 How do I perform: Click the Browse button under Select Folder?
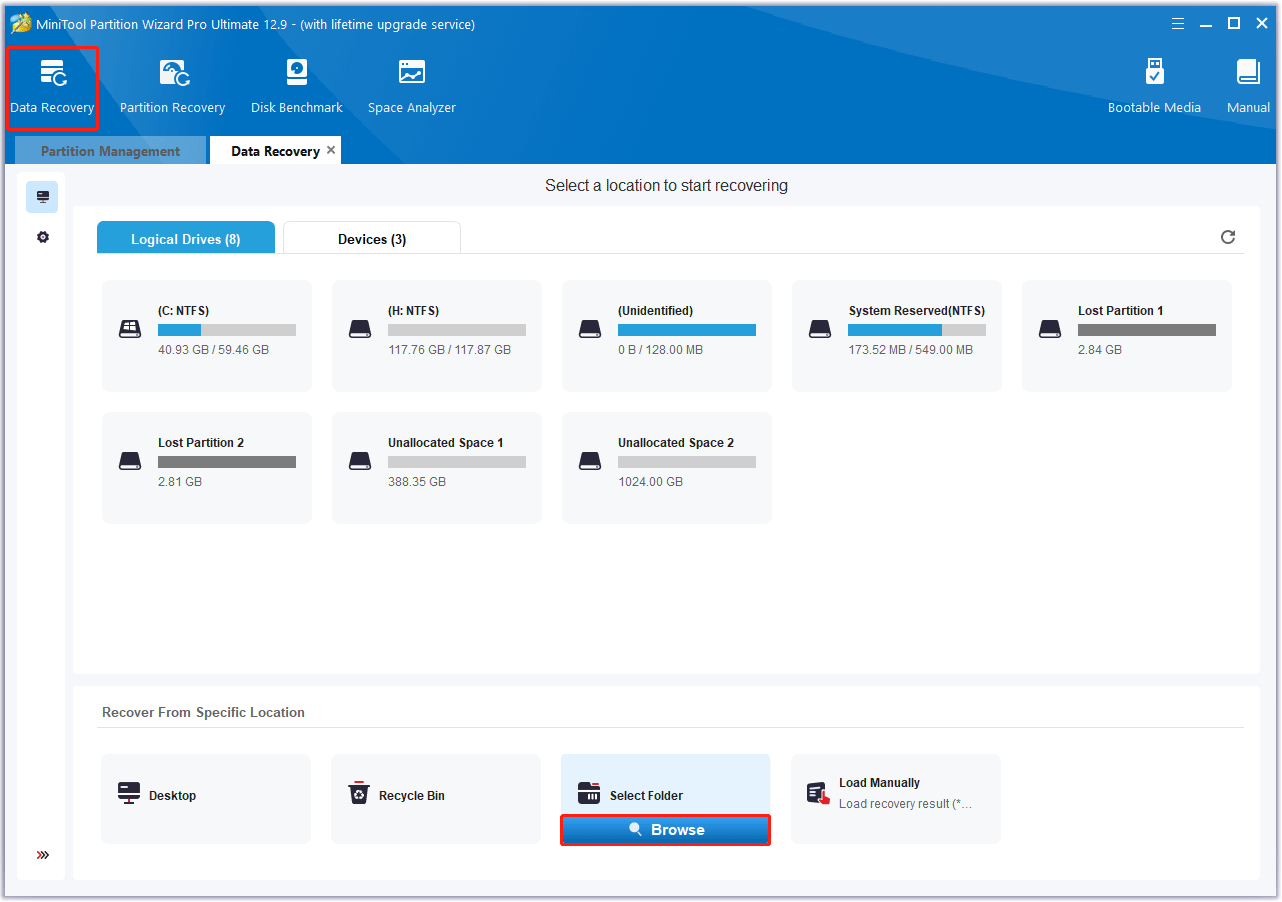[x=665, y=830]
